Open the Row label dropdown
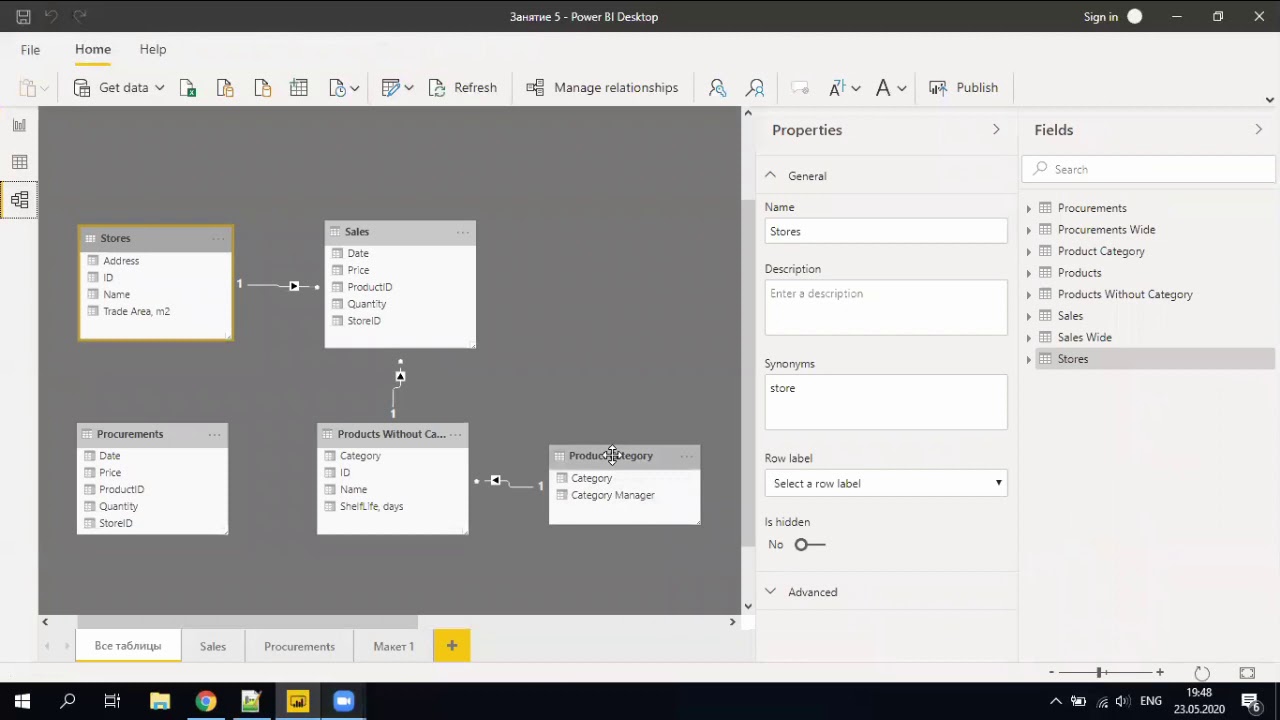This screenshot has width=1280, height=720. [x=886, y=483]
